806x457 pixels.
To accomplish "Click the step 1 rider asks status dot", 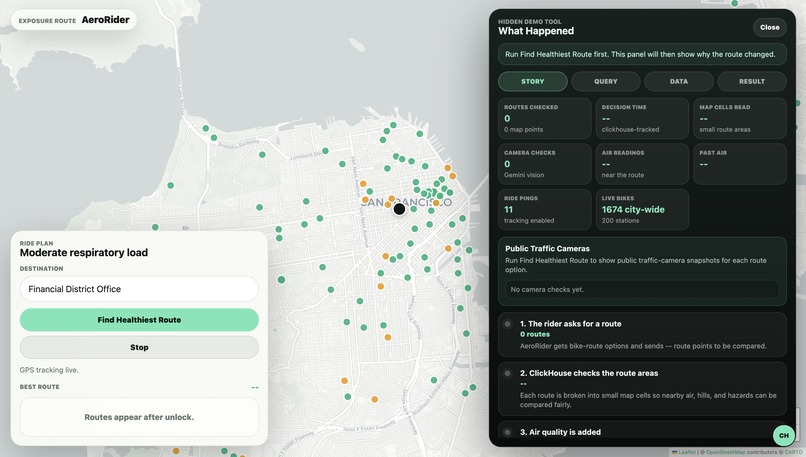I will pos(507,324).
